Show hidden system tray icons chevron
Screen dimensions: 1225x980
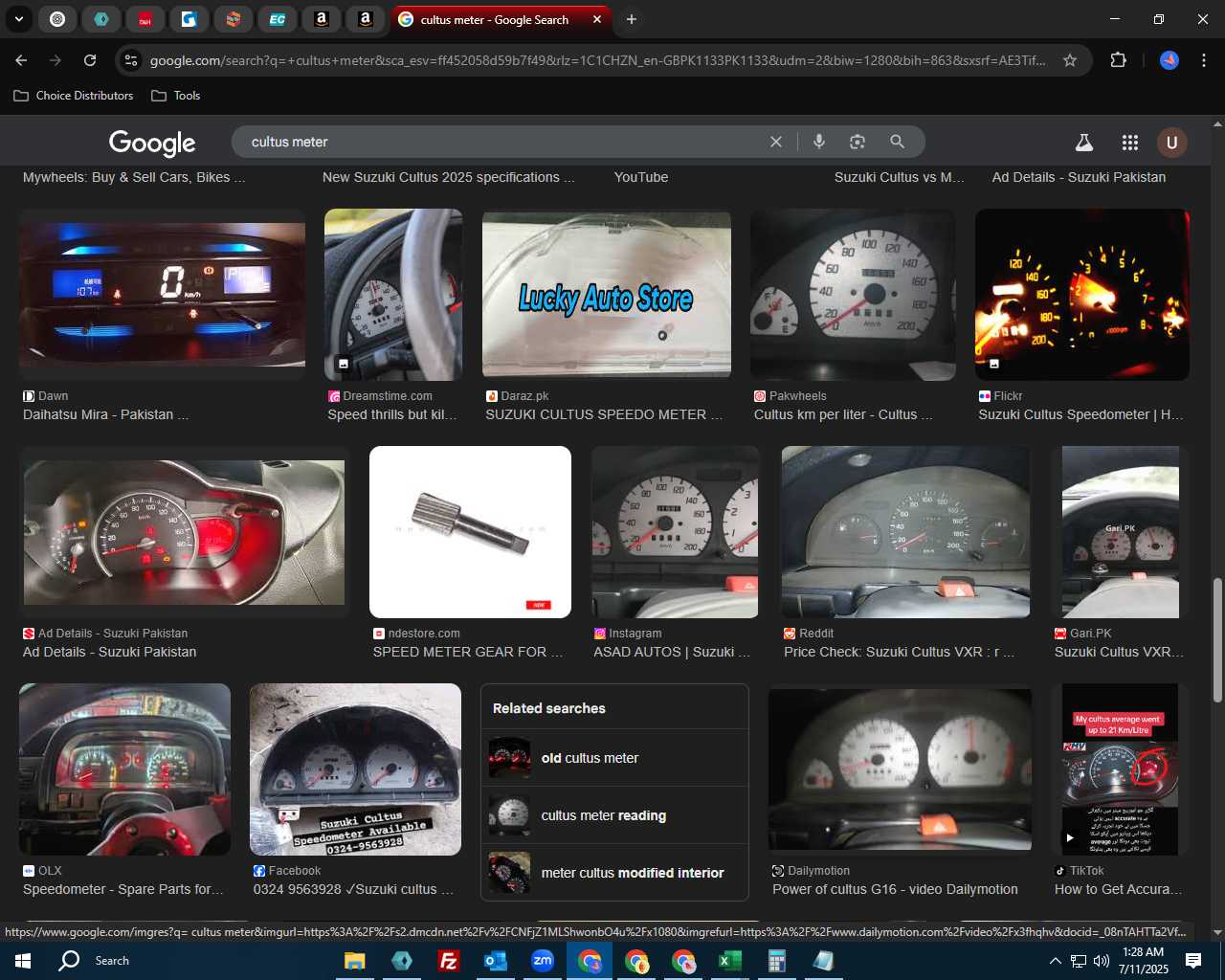point(1055,961)
